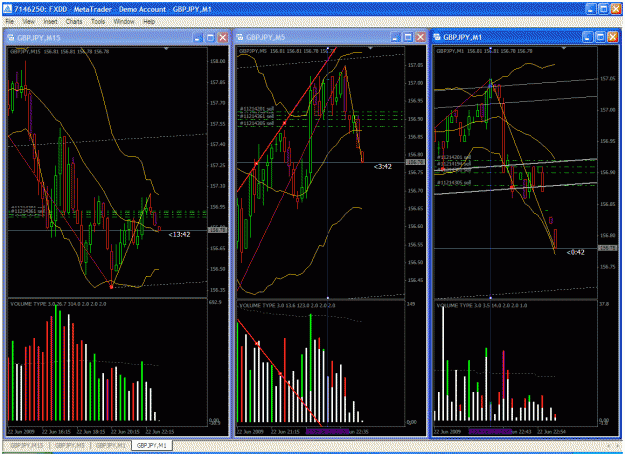Close the GBPJPY,M15 chart window
The height and width of the screenshot is (454, 625).
coord(223,38)
